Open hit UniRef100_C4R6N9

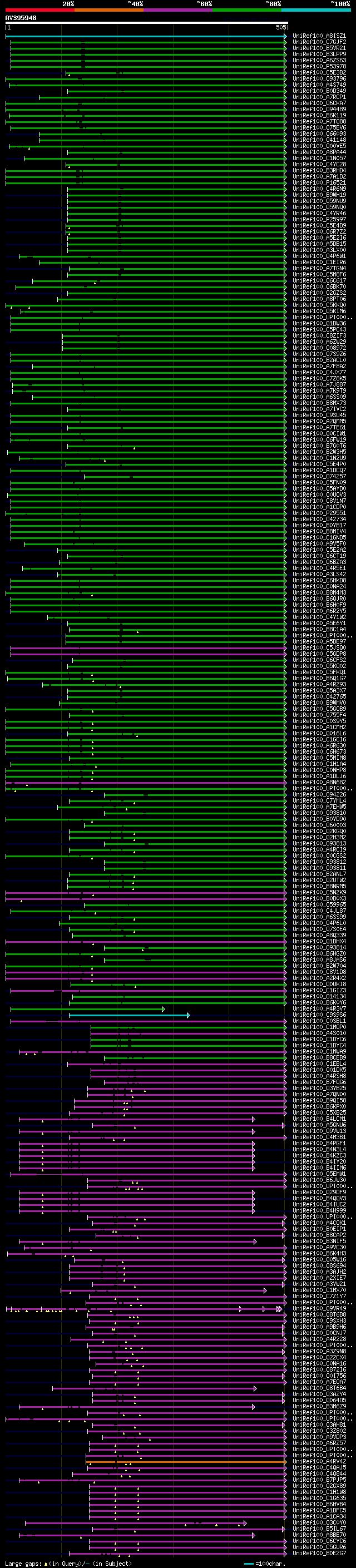click(319, 189)
